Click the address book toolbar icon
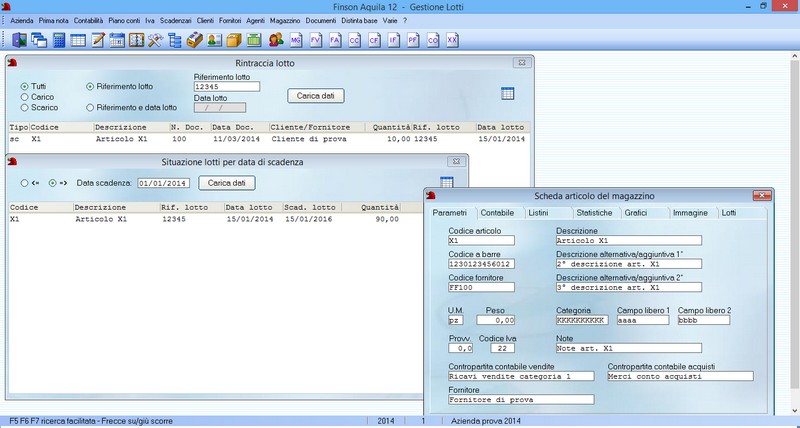 point(136,40)
